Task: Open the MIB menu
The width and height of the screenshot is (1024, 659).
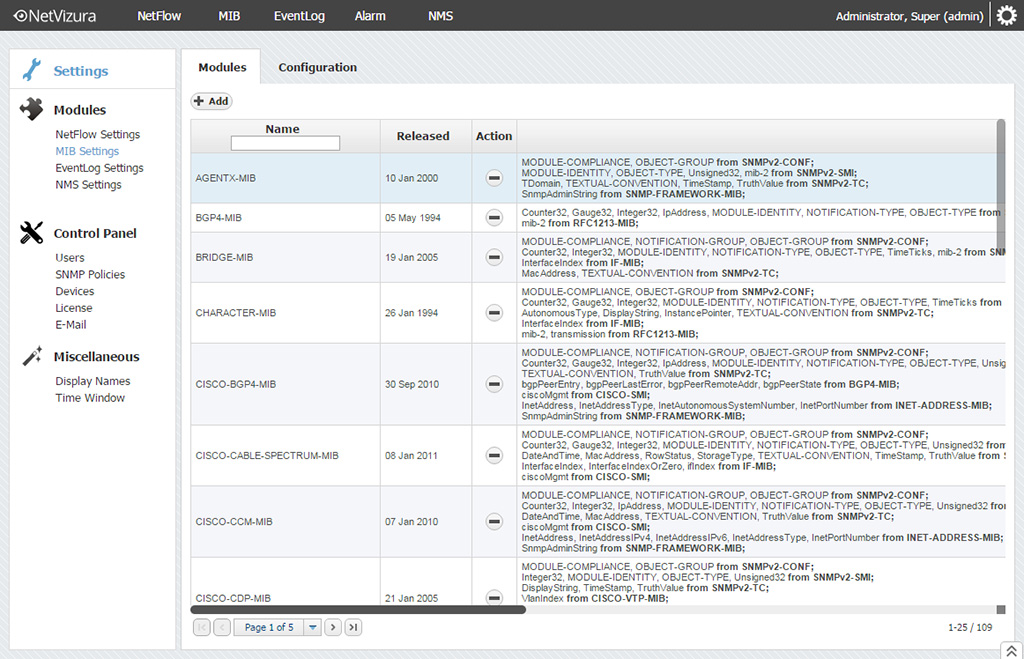Action: pyautogui.click(x=229, y=16)
